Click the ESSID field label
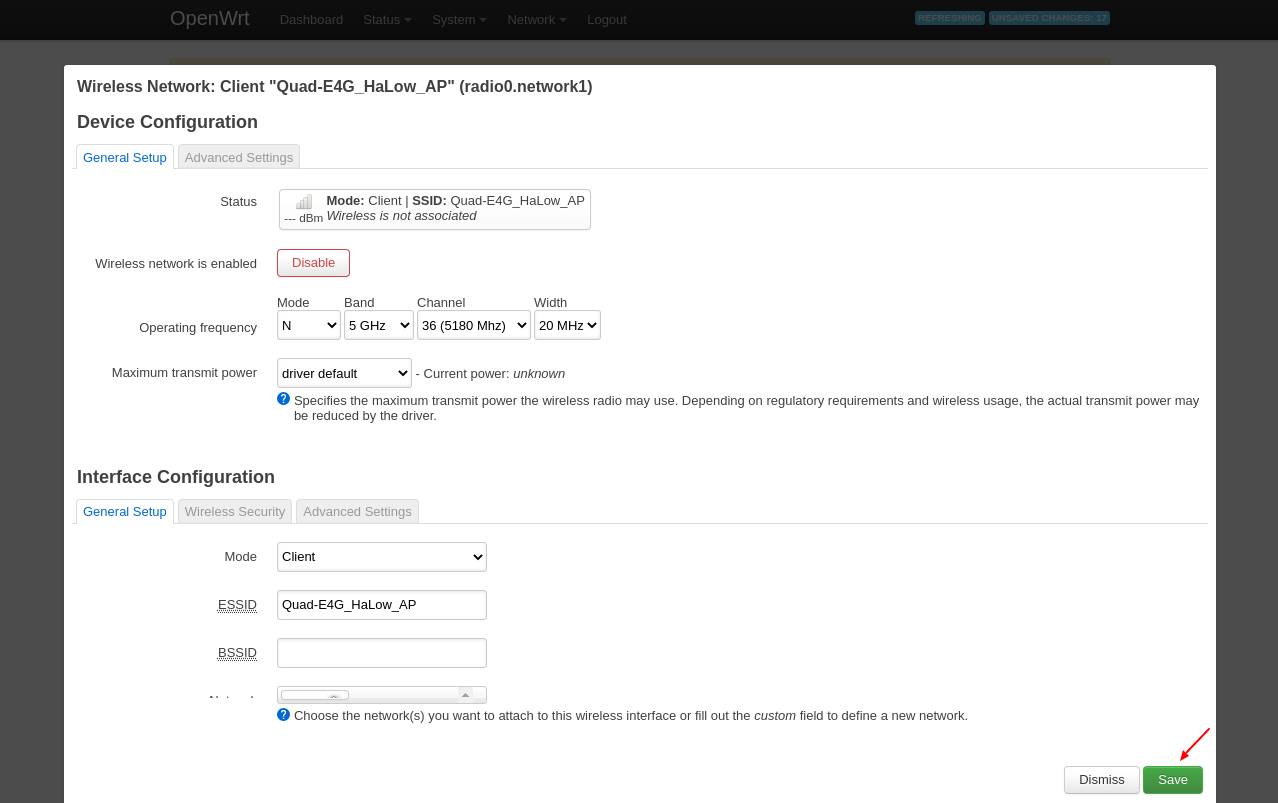 (x=237, y=605)
